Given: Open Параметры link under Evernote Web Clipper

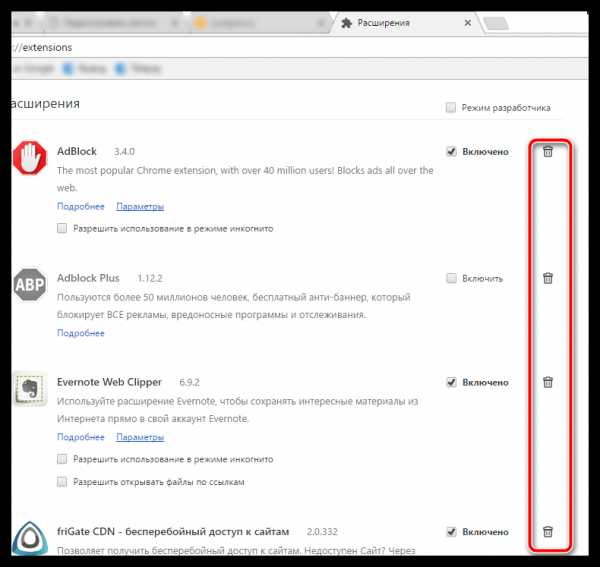Looking at the screenshot, I should [140, 437].
